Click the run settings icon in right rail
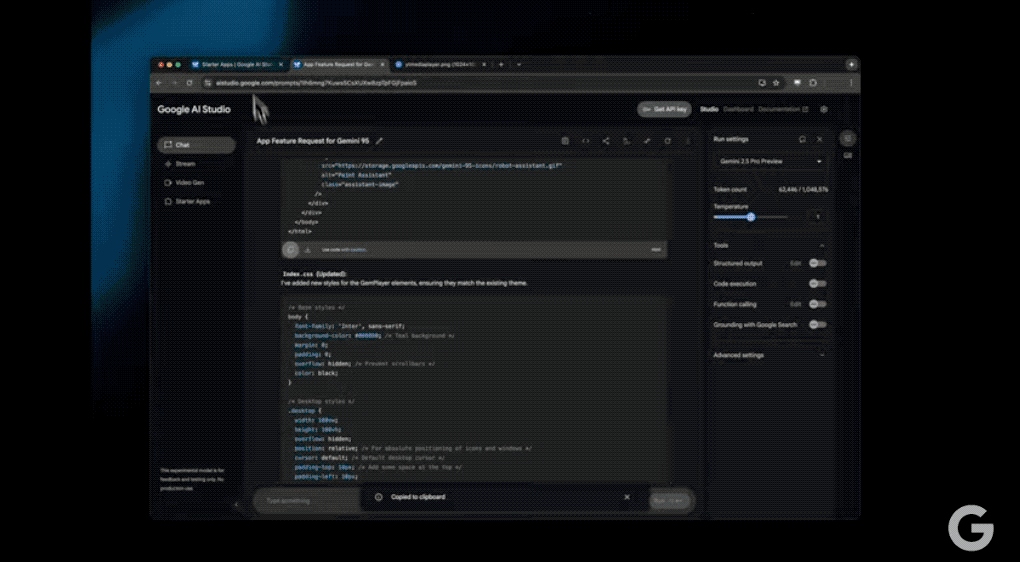Image resolution: width=1020 pixels, height=562 pixels. (847, 138)
